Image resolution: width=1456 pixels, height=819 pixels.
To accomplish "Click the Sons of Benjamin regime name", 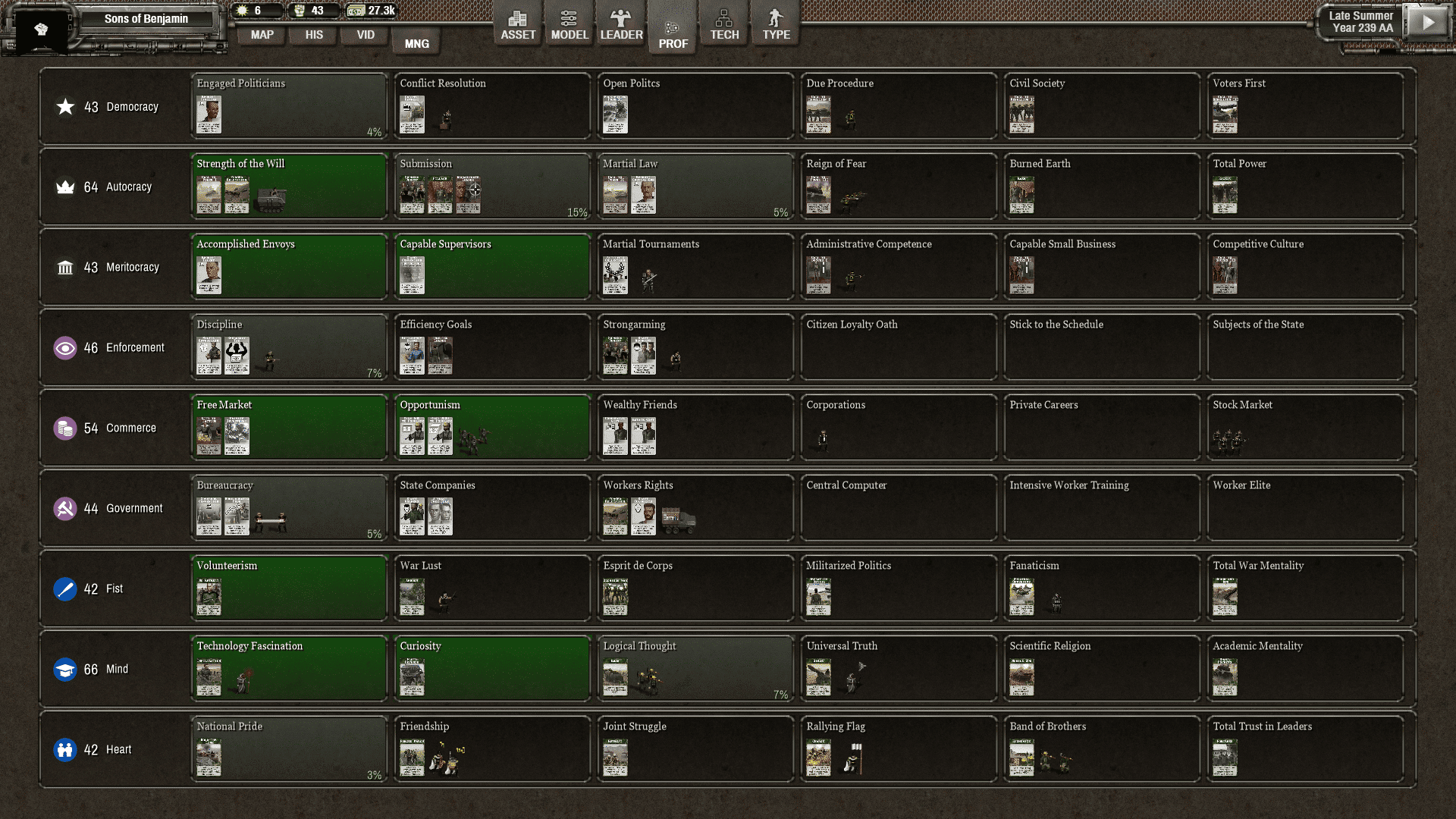I will 146,19.
